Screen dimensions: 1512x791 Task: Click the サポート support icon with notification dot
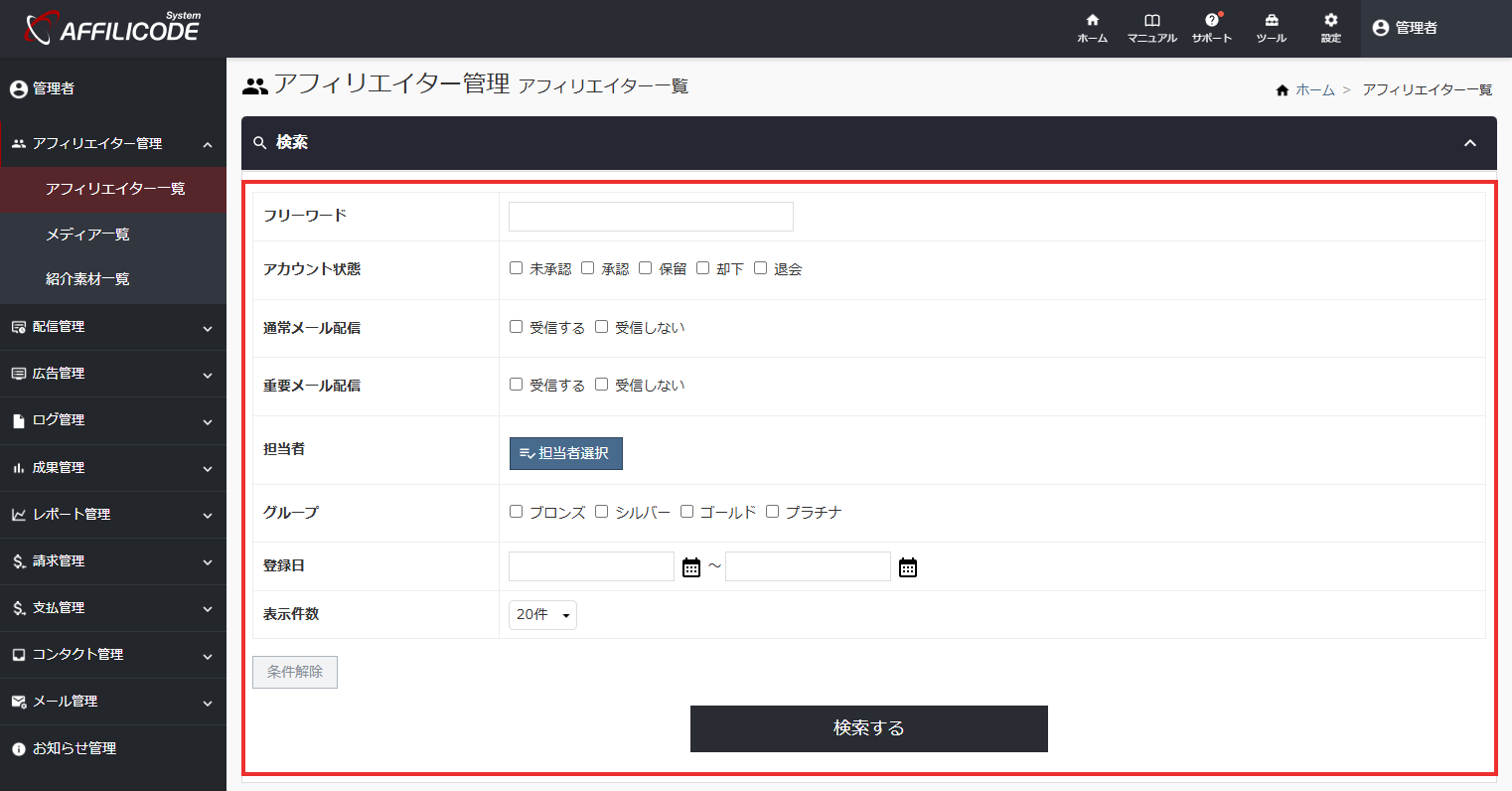[x=1211, y=28]
